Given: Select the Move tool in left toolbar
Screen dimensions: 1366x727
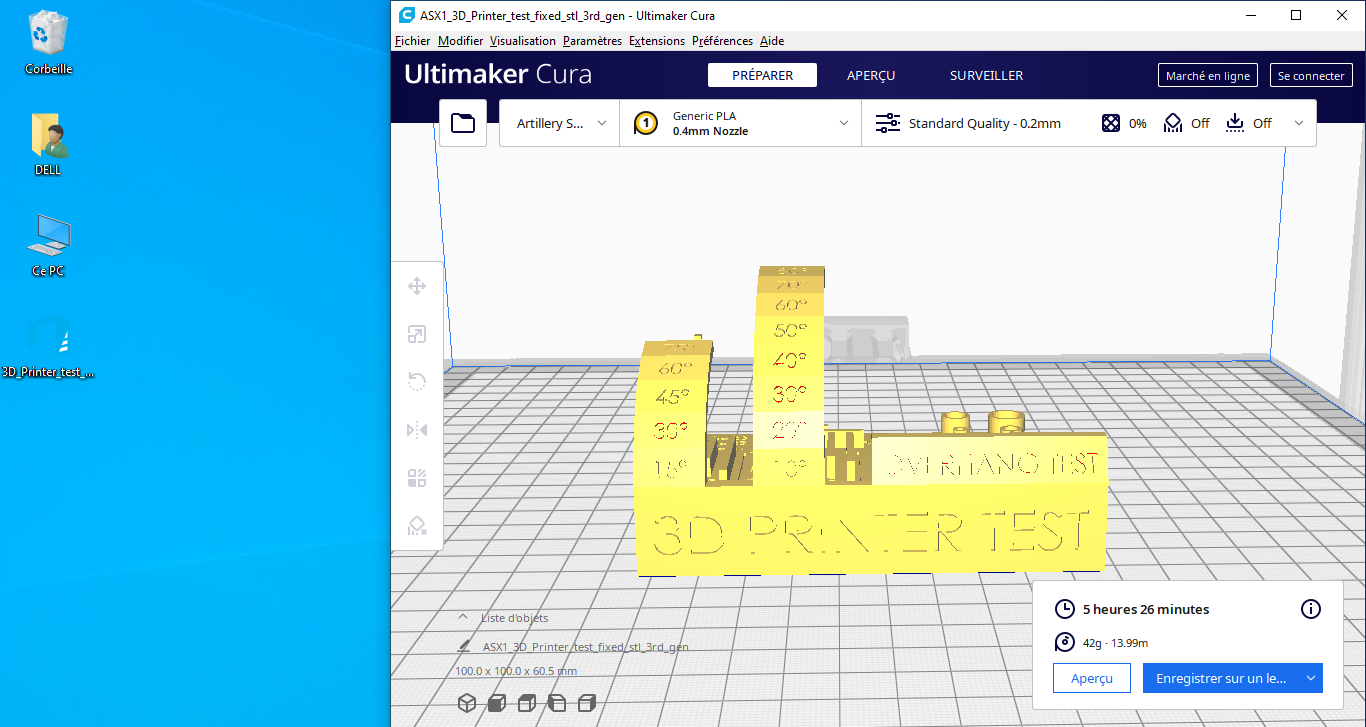Looking at the screenshot, I should click(x=417, y=287).
